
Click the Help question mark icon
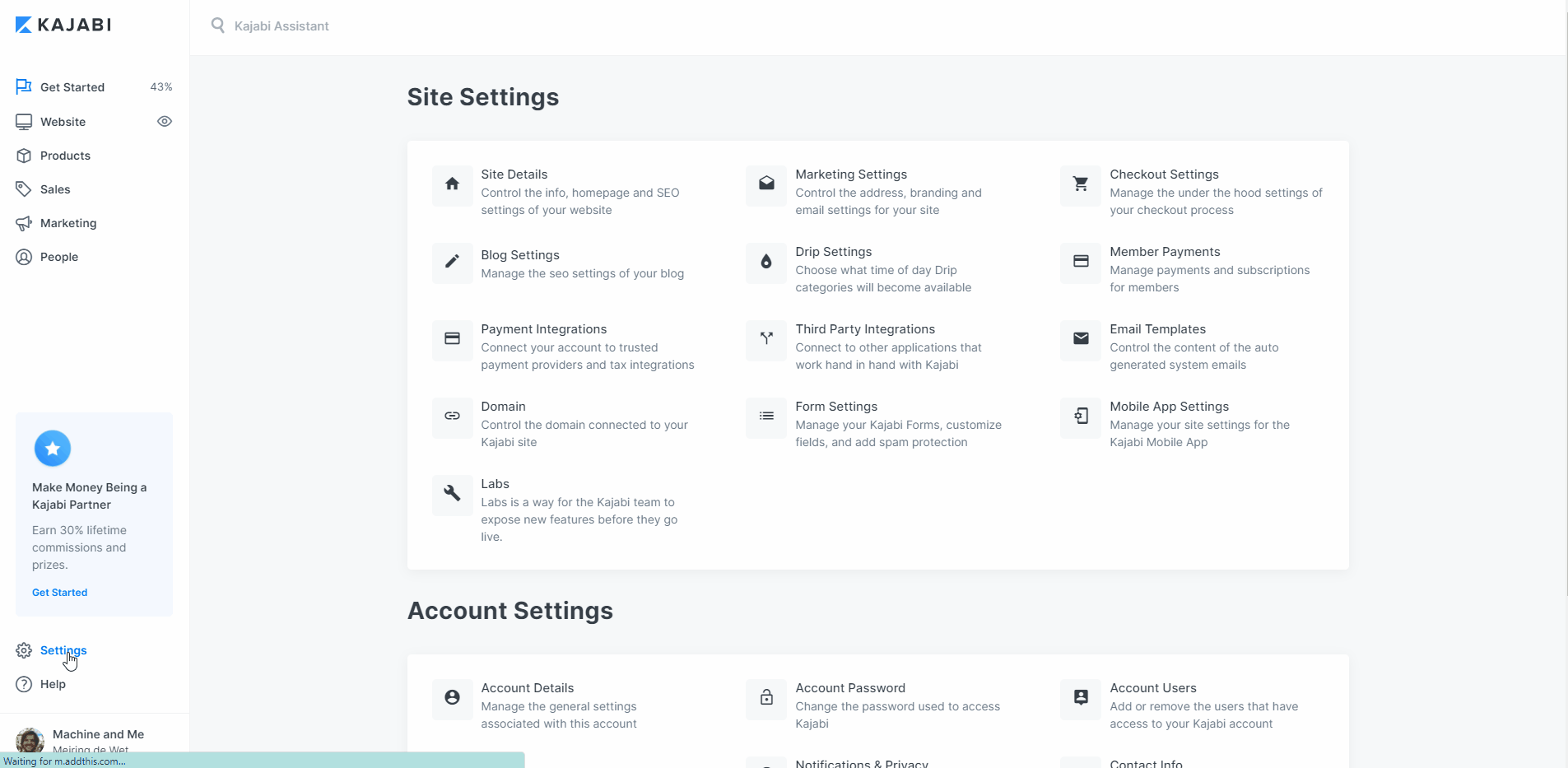(24, 684)
